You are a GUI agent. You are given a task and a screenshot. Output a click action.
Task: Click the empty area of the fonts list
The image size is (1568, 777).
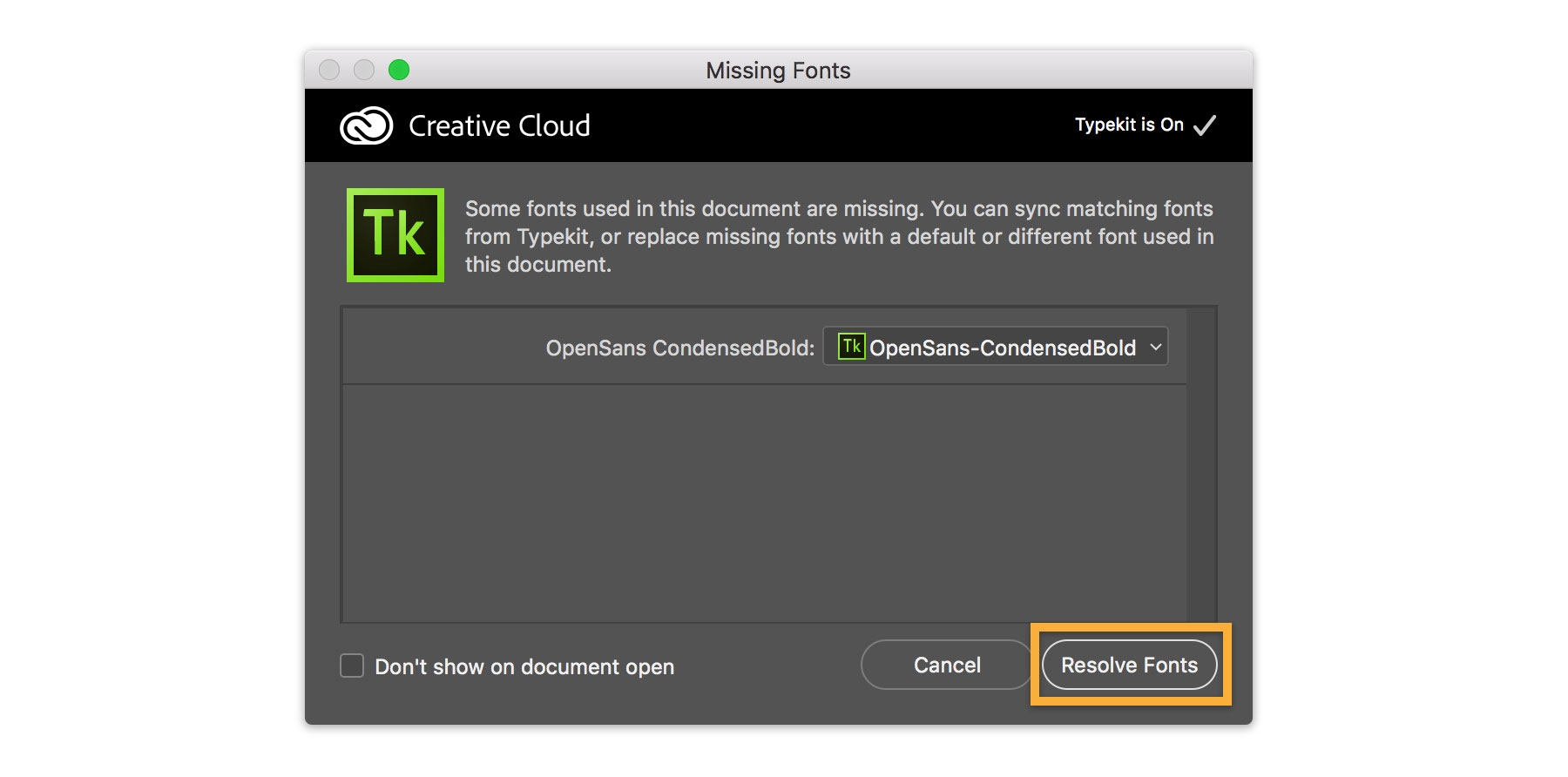point(764,503)
